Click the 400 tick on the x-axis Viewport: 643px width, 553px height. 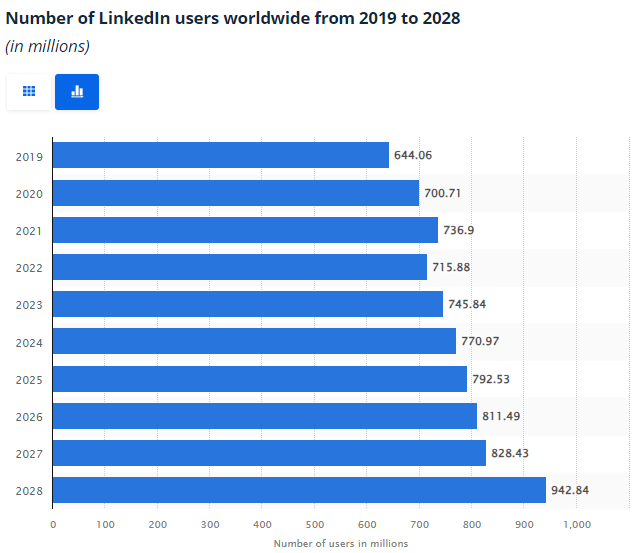tap(262, 524)
